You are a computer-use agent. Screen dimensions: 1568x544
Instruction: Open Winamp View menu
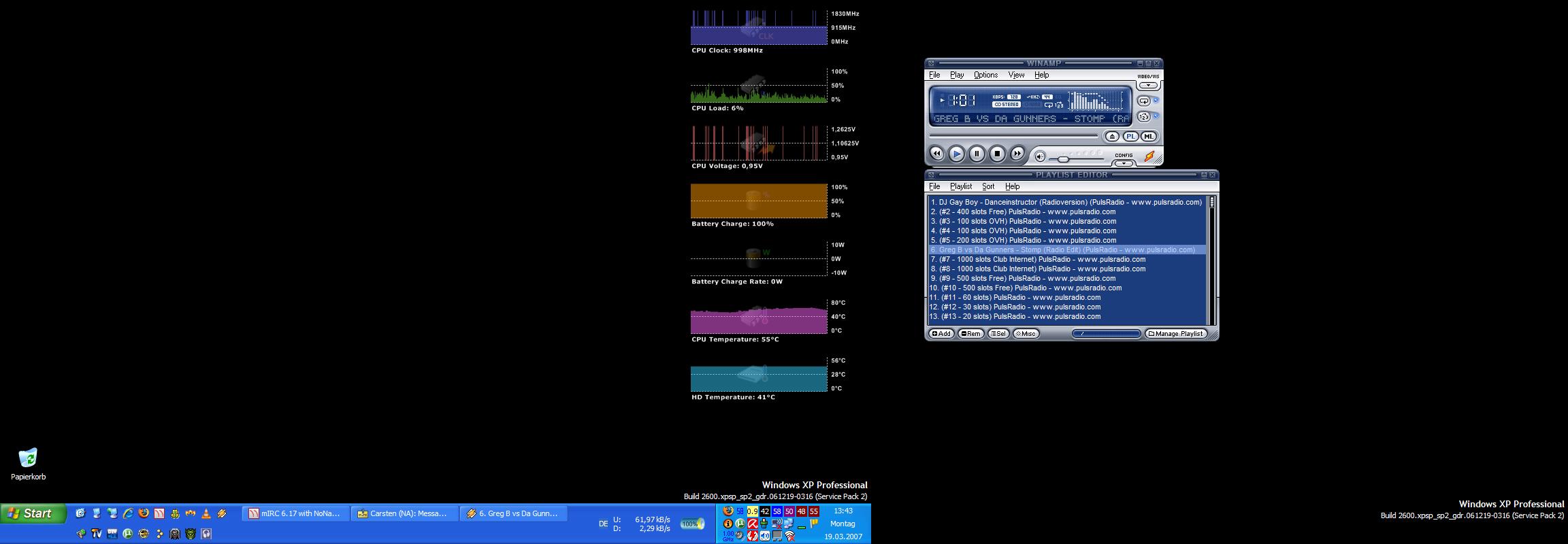[x=1016, y=75]
